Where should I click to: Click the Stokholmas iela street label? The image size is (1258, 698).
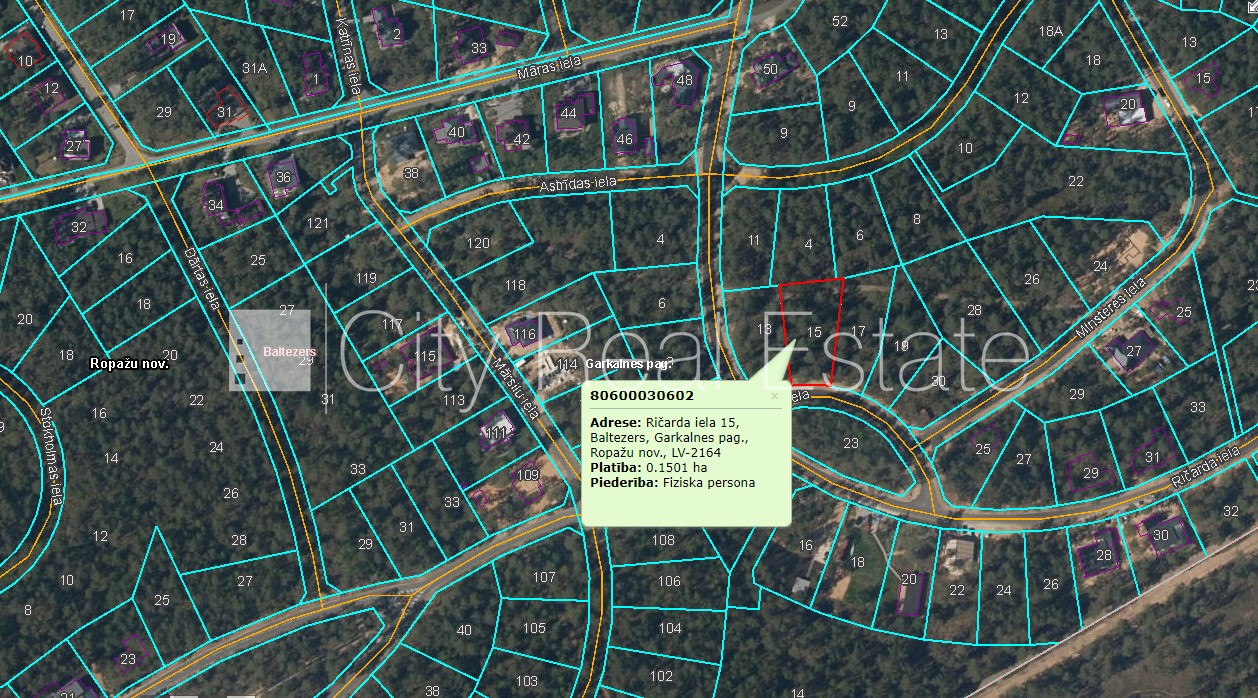pos(54,455)
